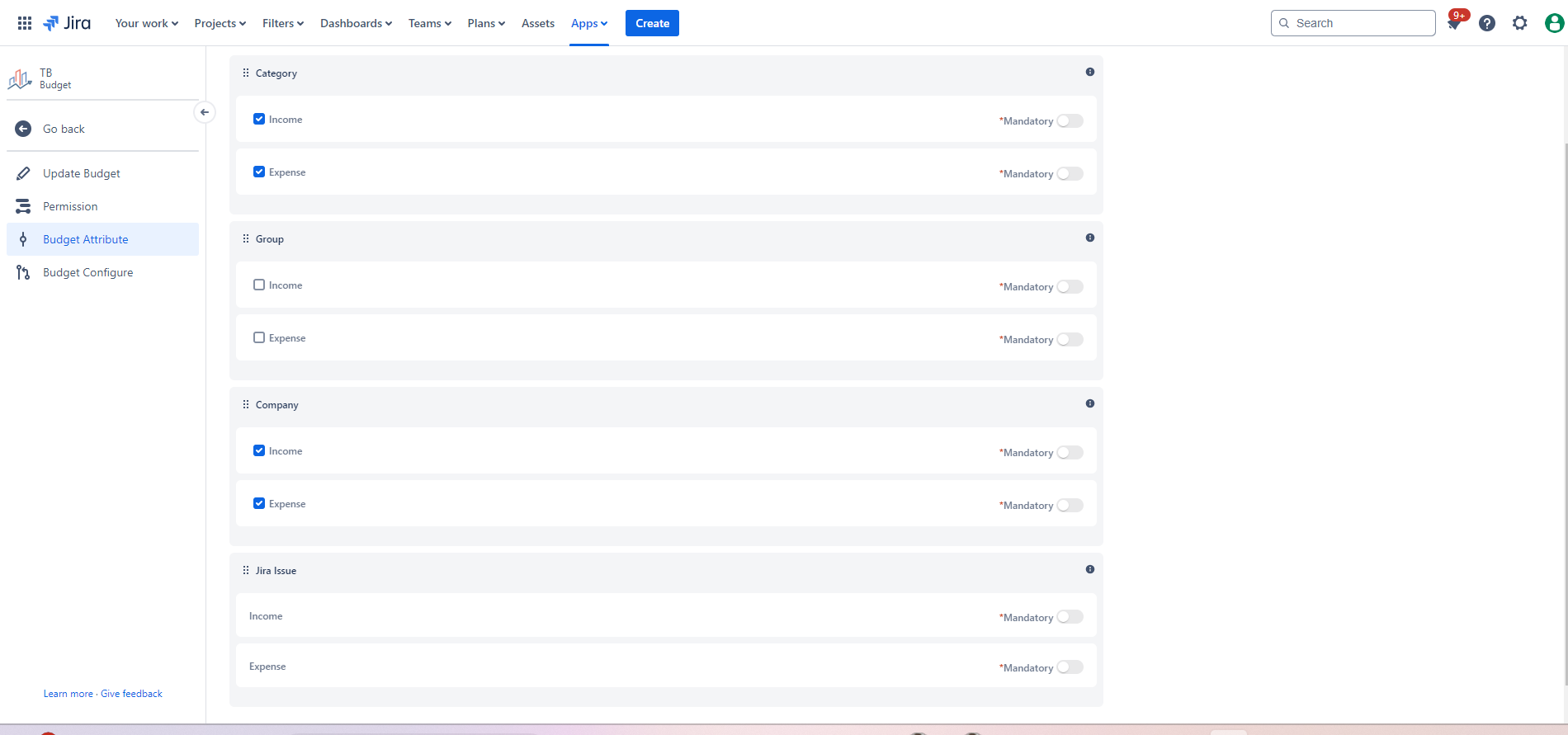Open the Assets menu item

(538, 23)
